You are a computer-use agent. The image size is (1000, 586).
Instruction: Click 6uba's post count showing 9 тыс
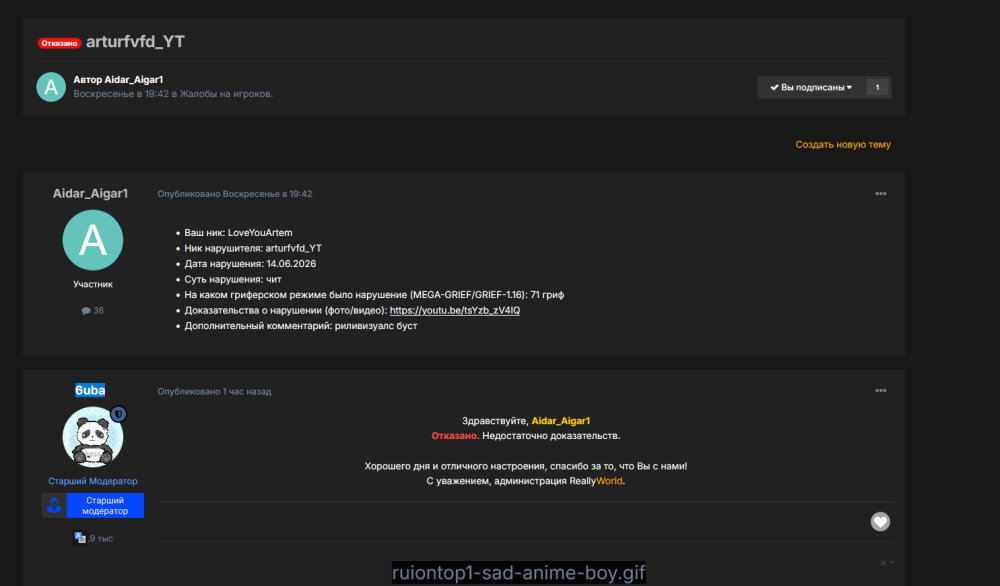click(x=94, y=538)
